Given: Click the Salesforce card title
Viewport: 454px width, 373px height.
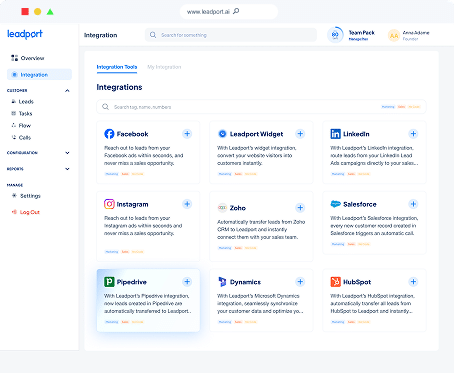Looking at the screenshot, I should click(360, 204).
